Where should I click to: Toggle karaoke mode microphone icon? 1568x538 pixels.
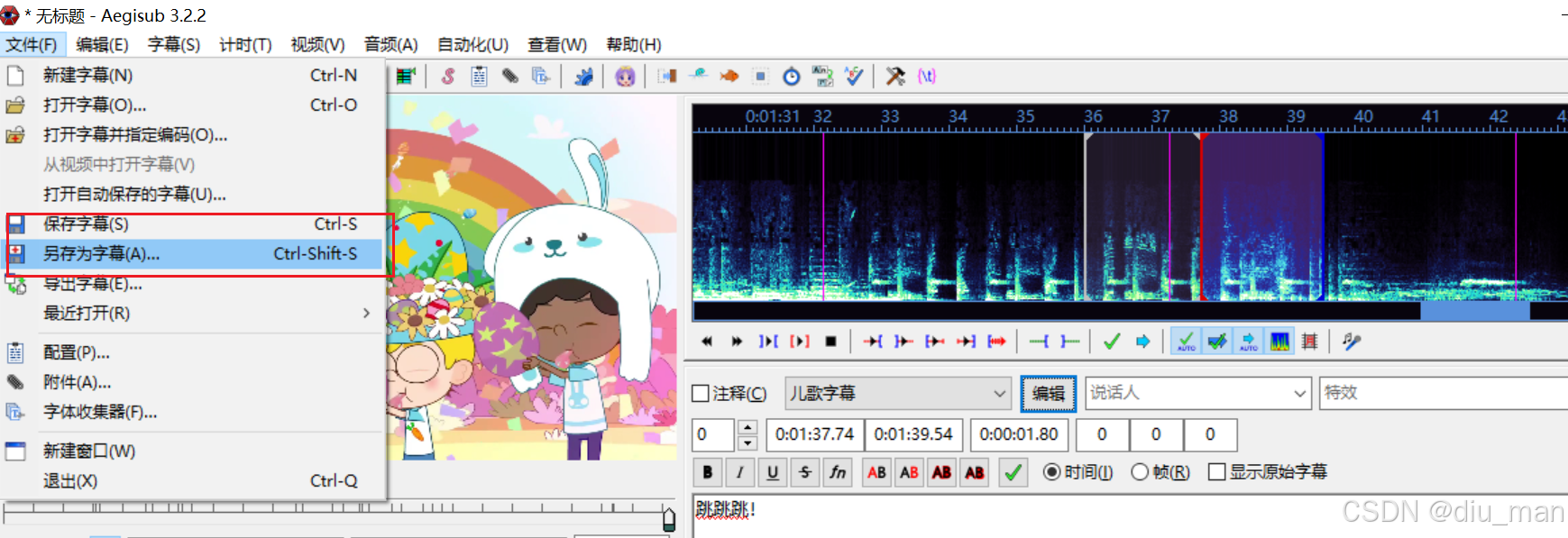(x=1352, y=342)
